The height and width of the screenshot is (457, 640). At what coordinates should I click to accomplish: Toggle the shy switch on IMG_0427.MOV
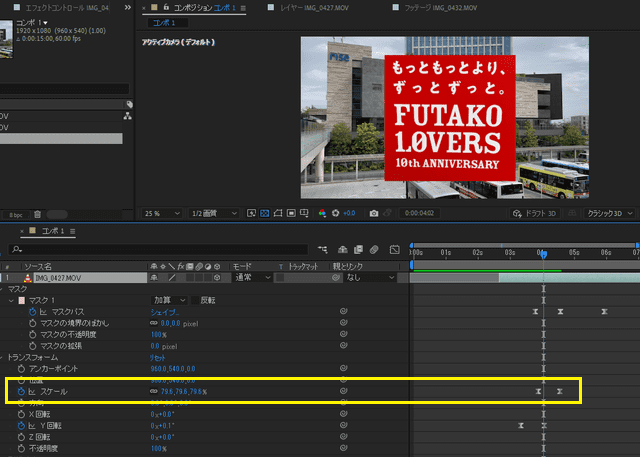[x=154, y=277]
